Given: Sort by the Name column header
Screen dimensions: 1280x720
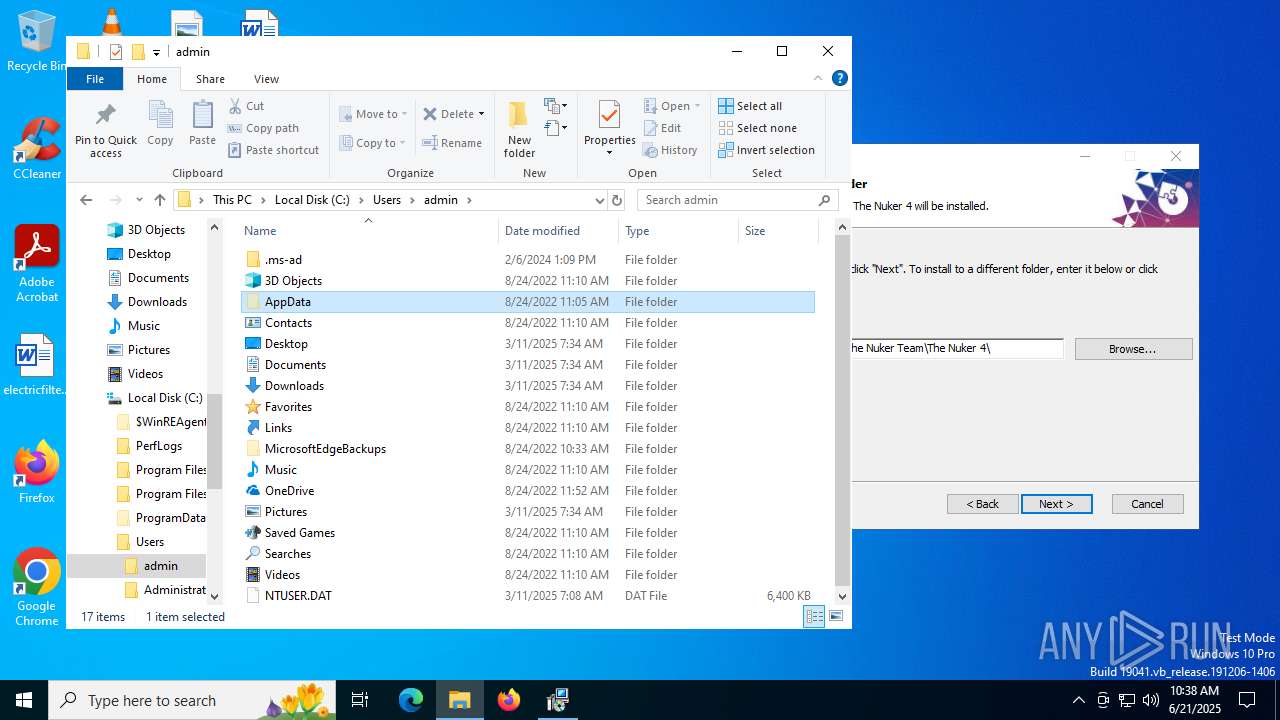Looking at the screenshot, I should pos(370,231).
